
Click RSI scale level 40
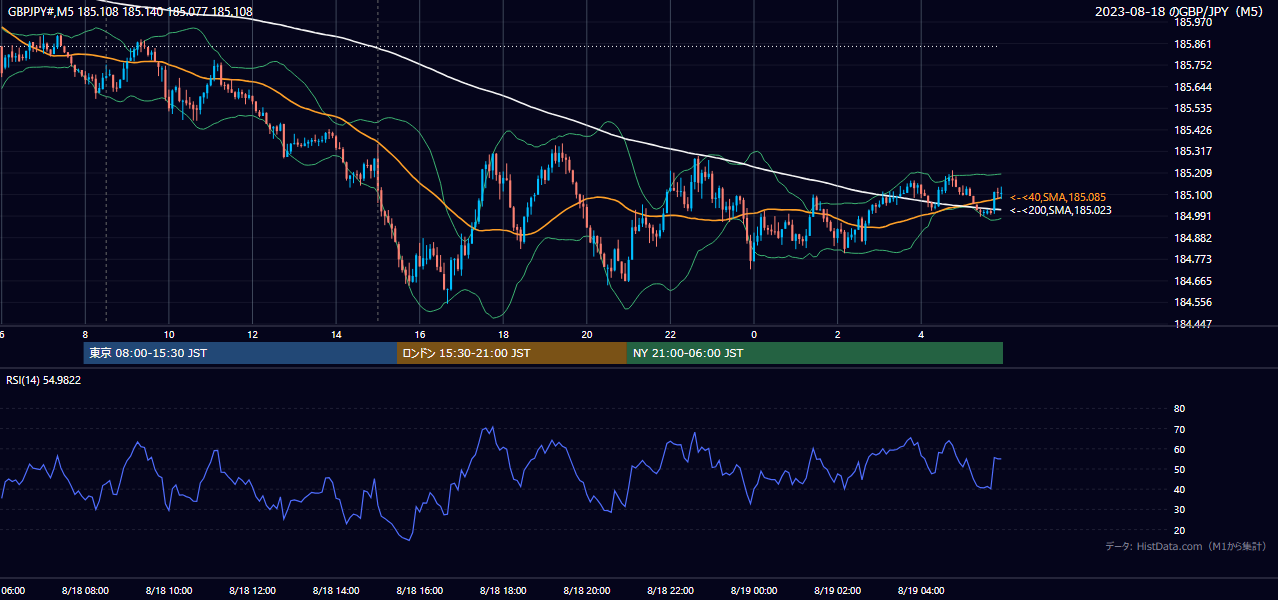coord(1179,489)
